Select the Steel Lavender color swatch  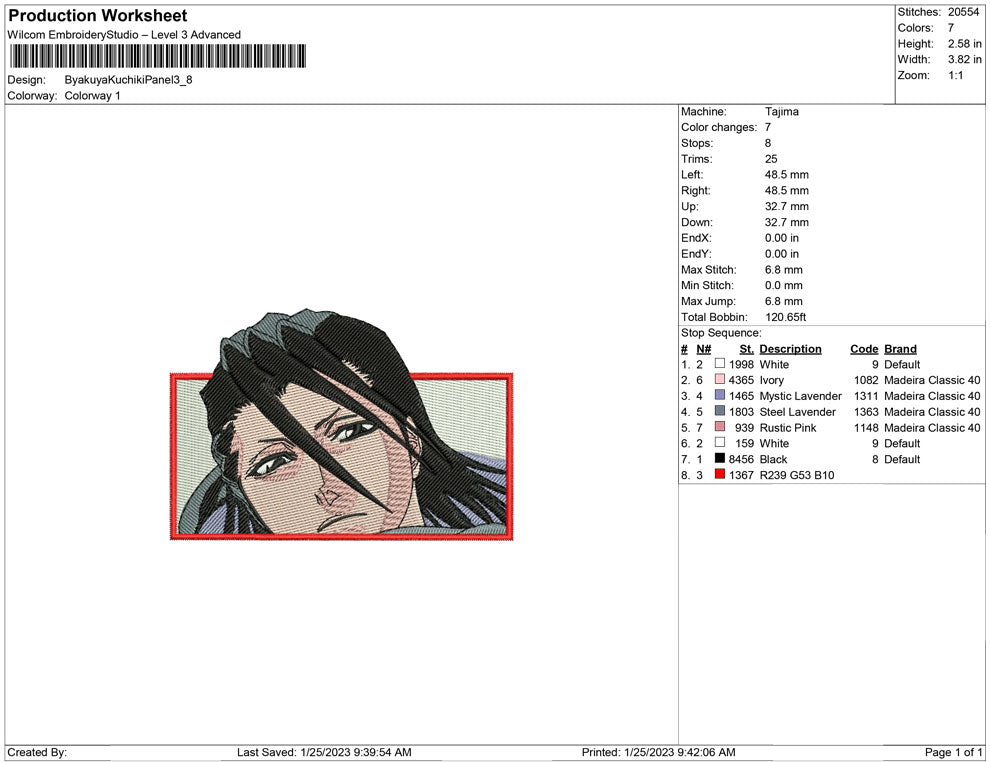720,411
